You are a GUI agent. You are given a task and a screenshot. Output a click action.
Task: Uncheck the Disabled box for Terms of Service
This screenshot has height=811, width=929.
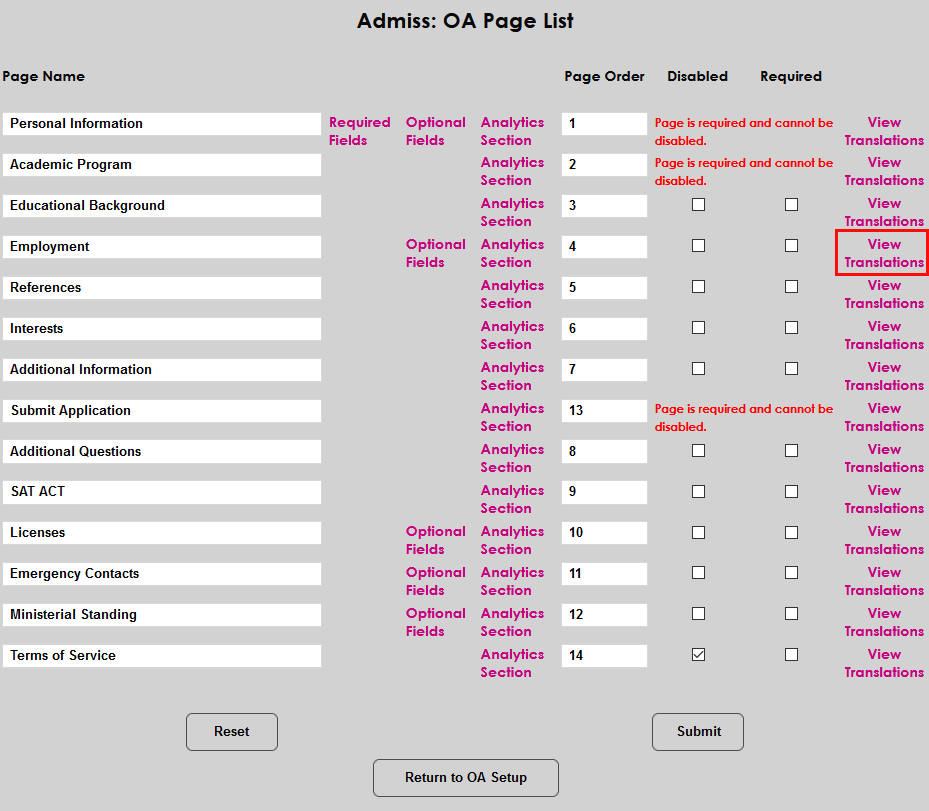coord(698,654)
